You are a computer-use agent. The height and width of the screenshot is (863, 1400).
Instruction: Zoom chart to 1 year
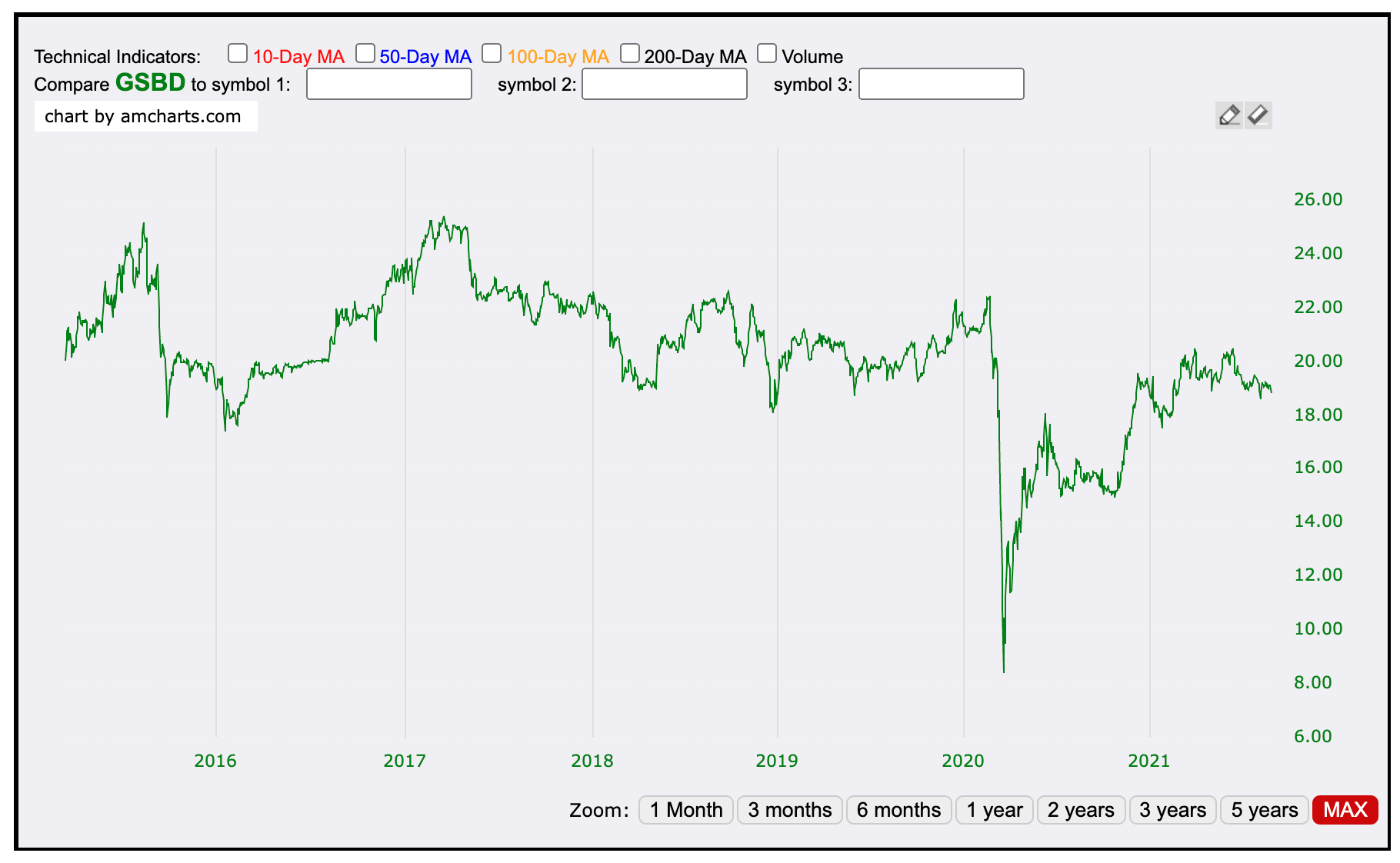pos(995,810)
